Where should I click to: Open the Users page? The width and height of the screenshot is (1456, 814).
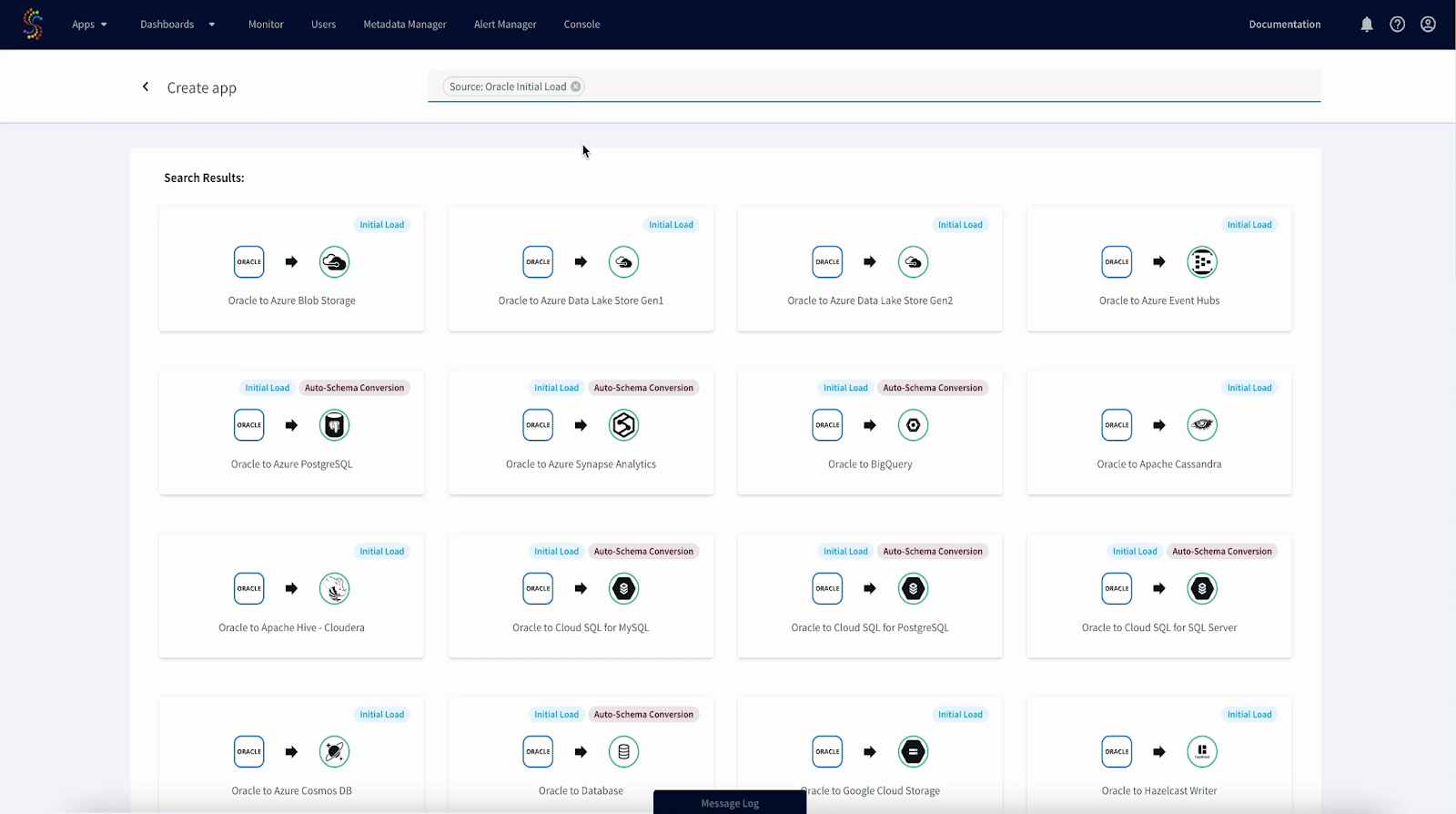324,25
